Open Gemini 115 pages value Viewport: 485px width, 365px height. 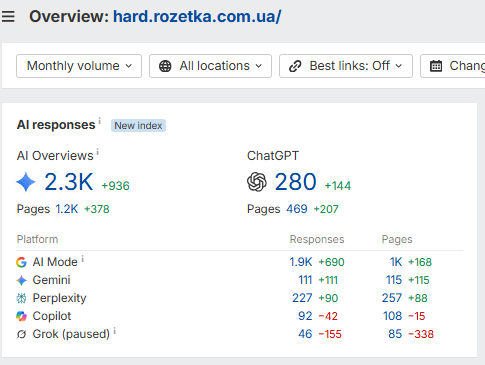coord(394,280)
